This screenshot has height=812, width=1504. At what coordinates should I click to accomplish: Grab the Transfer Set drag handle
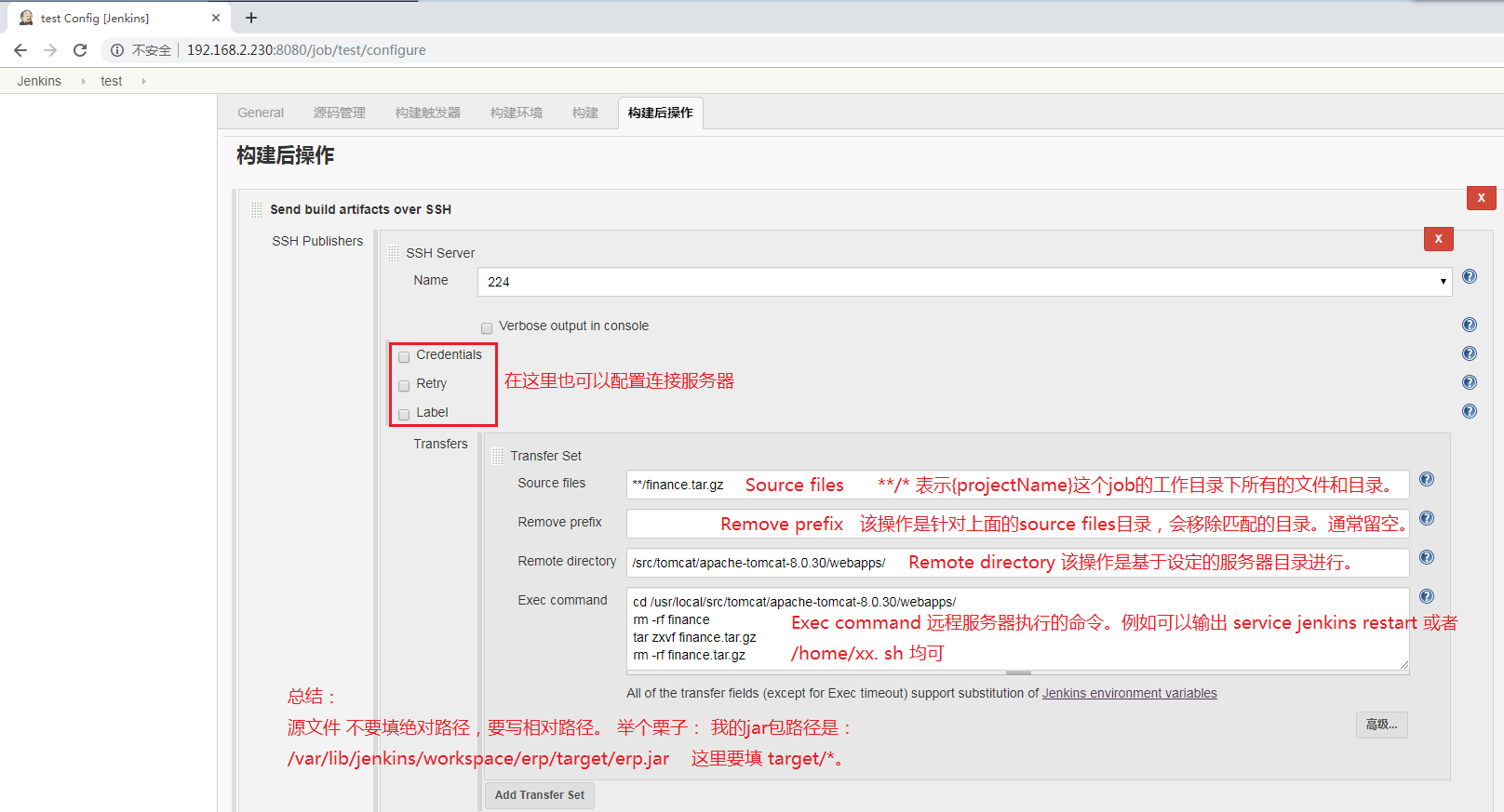[498, 456]
